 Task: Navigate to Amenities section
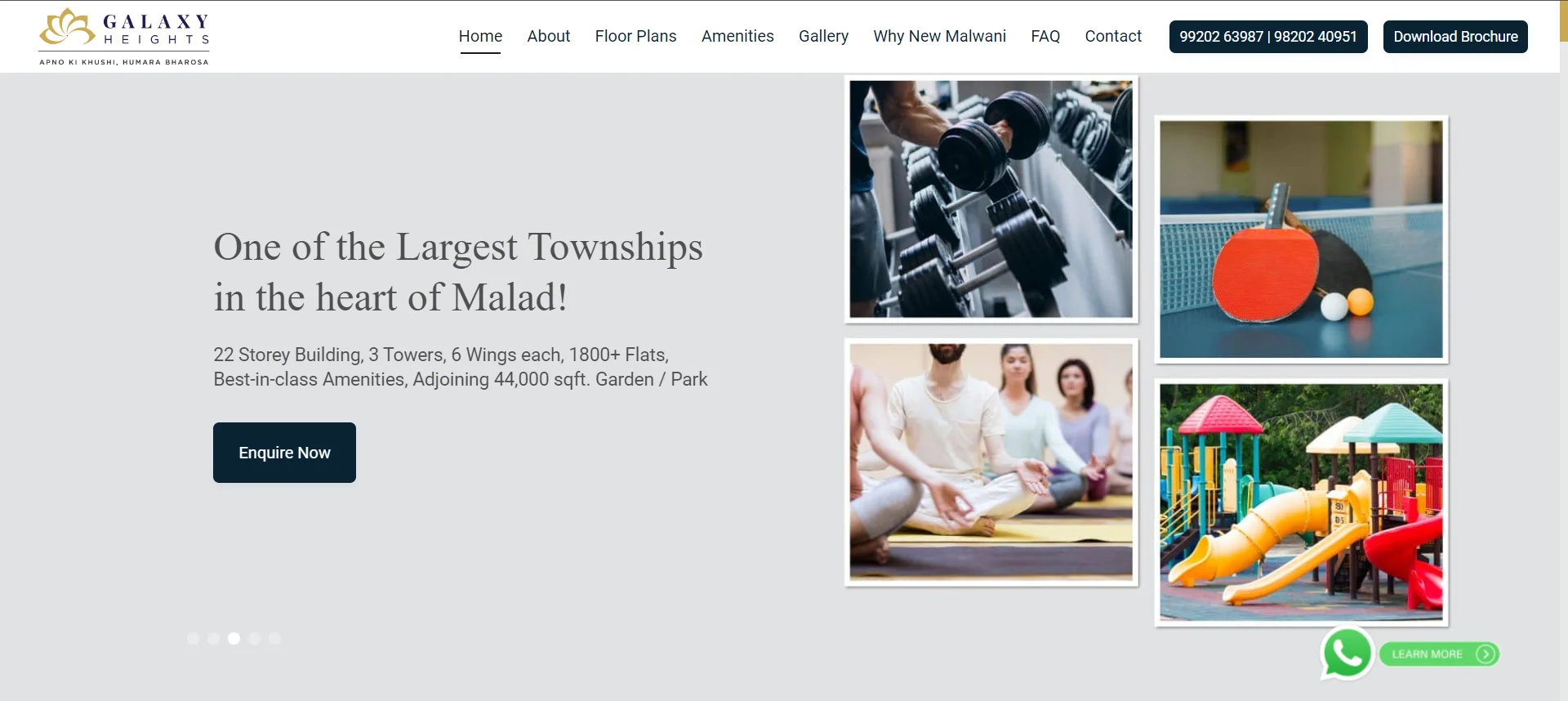pos(737,36)
